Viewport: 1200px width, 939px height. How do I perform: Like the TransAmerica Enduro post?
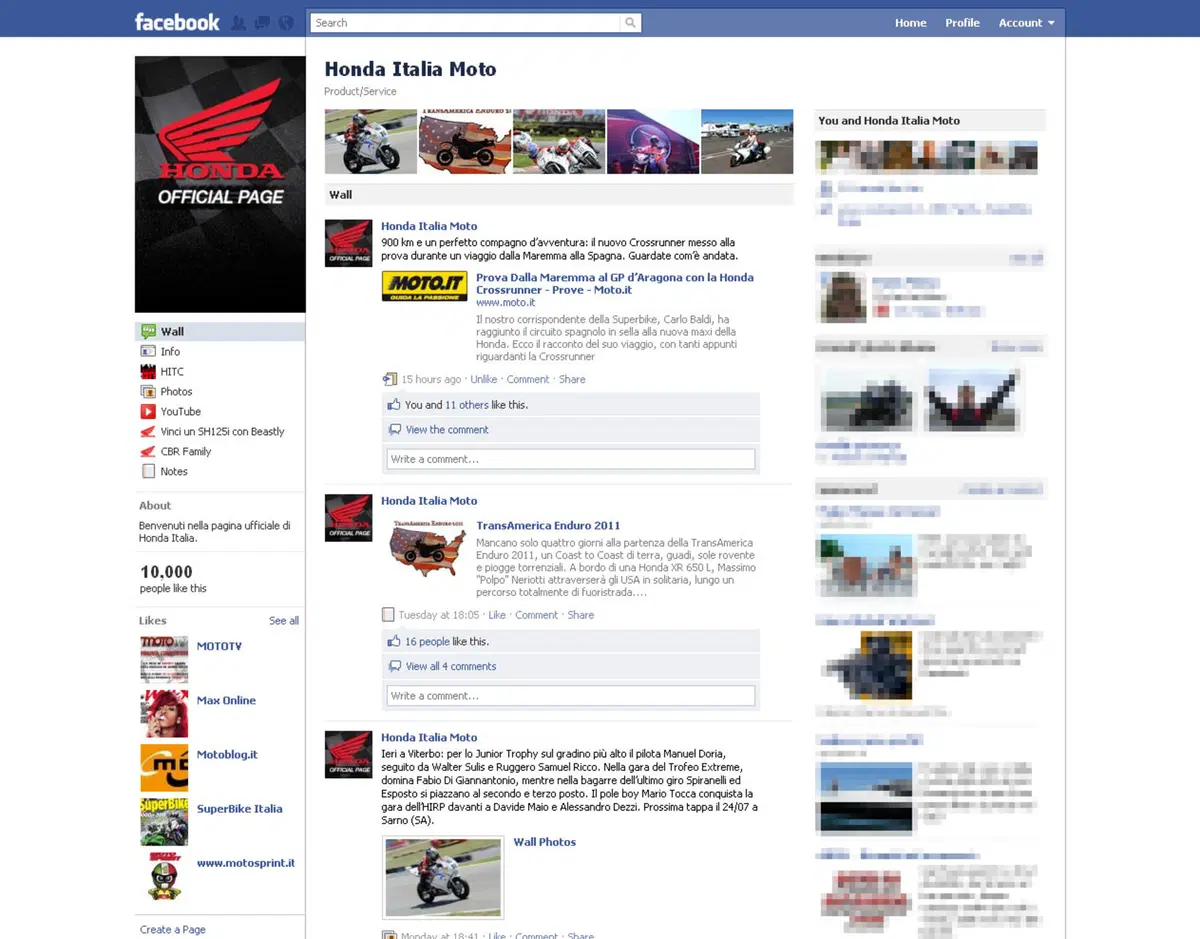pos(497,615)
